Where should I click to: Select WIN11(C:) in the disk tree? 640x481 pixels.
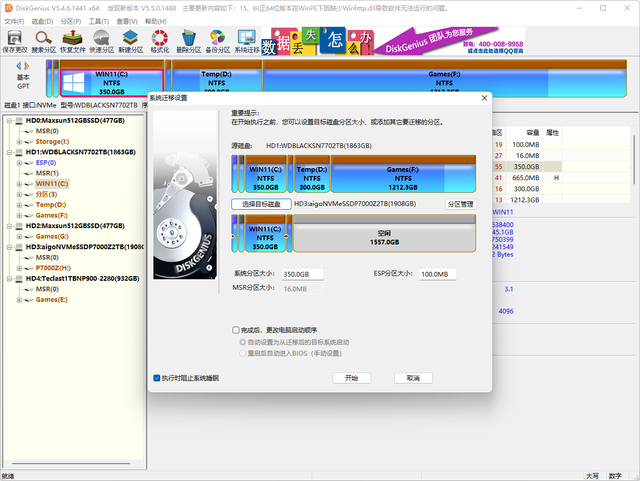pos(52,184)
